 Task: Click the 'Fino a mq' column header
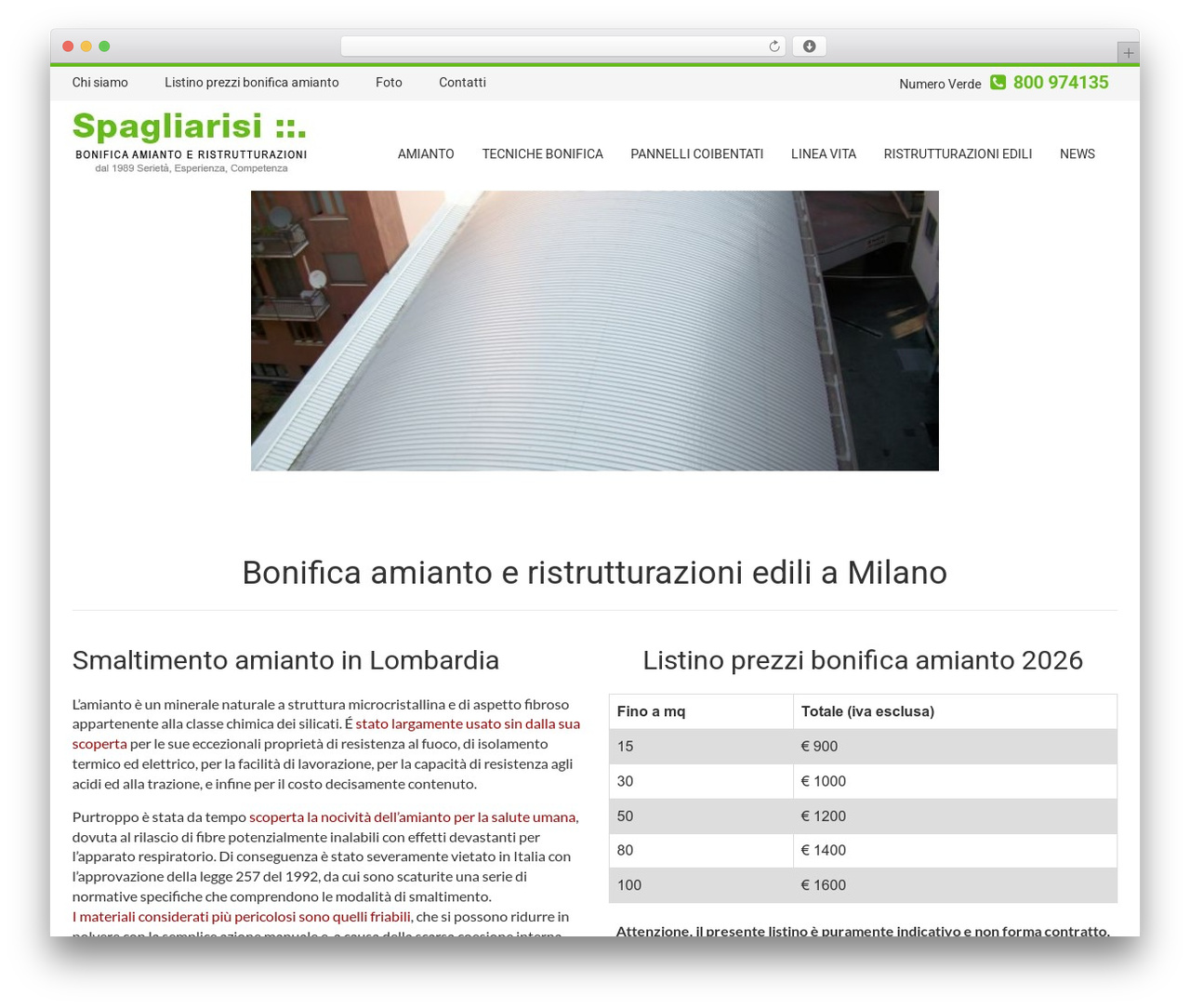click(701, 711)
